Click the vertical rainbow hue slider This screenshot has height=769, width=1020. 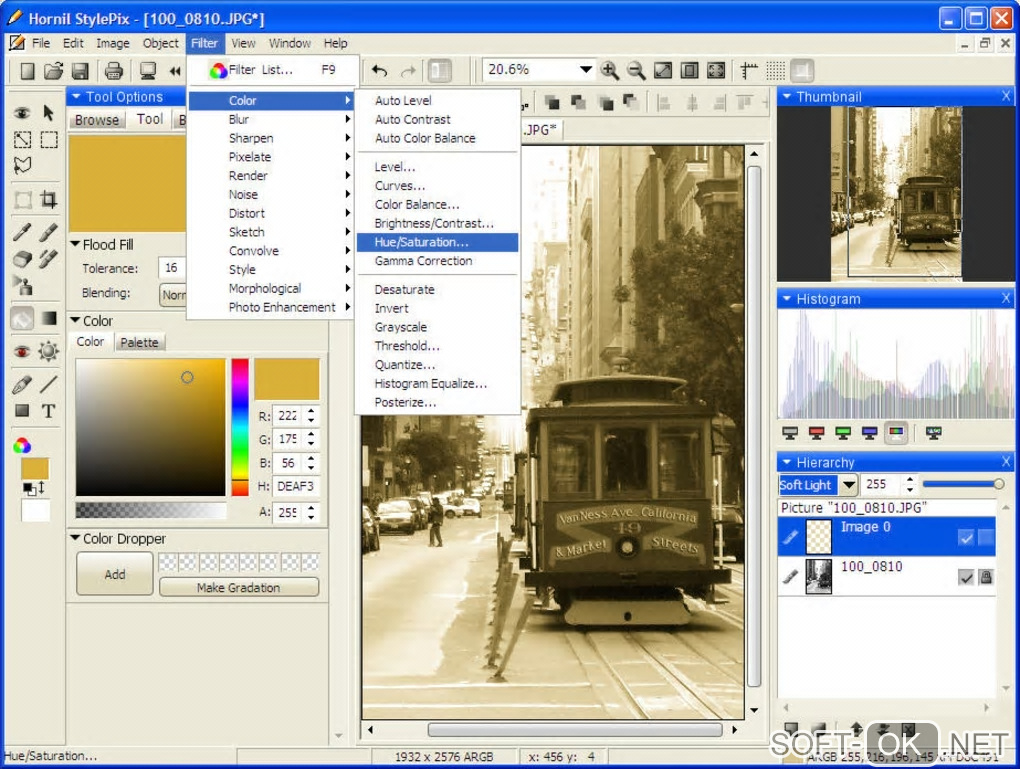pos(240,427)
